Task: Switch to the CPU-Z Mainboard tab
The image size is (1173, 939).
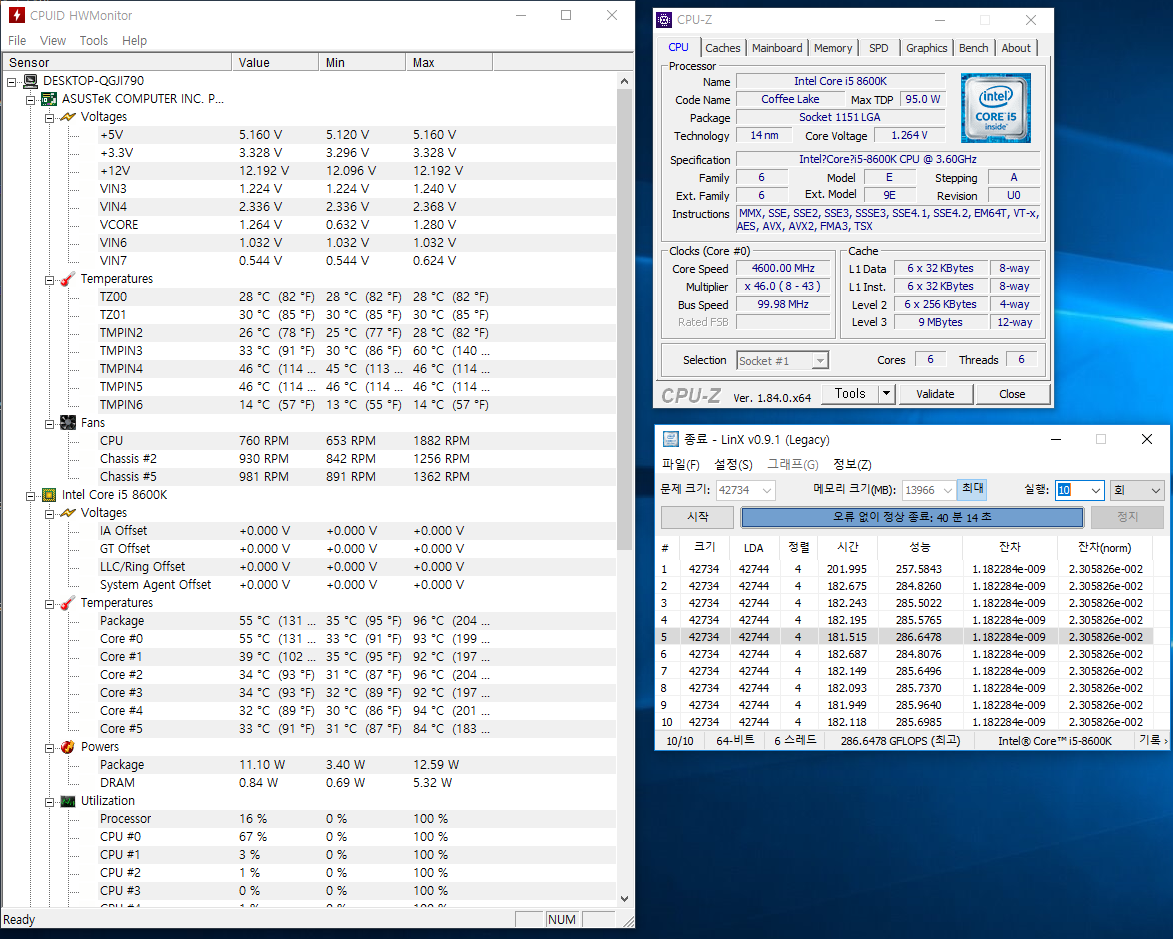Action: coord(777,48)
